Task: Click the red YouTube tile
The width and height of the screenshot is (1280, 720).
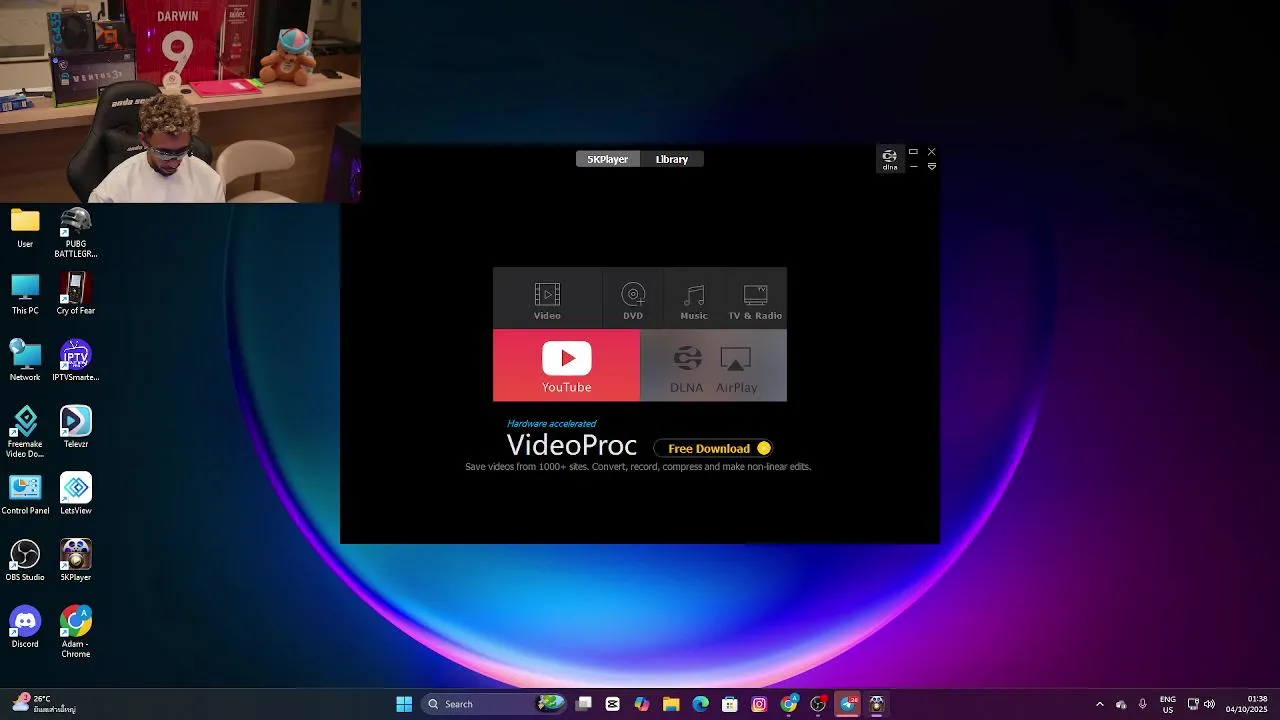Action: [566, 366]
